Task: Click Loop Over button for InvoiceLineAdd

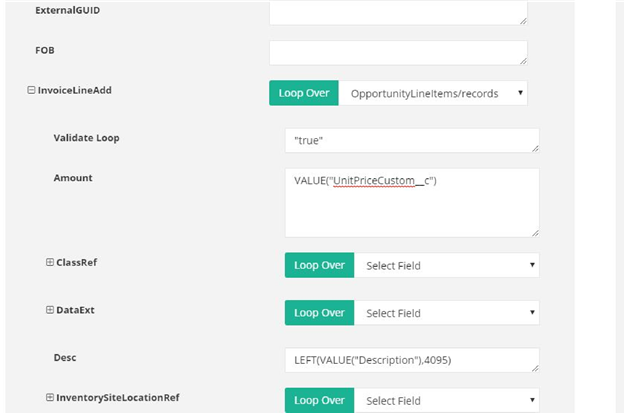Action: coord(304,93)
